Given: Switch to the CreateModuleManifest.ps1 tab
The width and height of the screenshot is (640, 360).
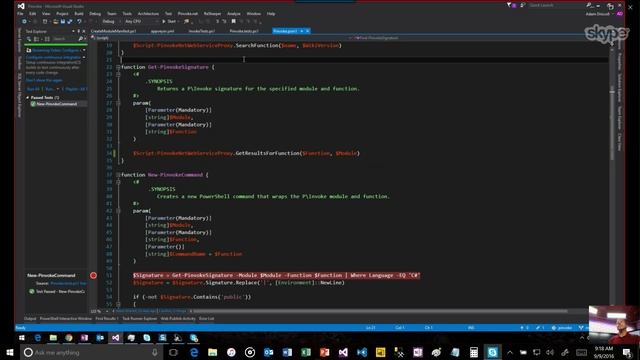Looking at the screenshot, I should click(x=113, y=31).
